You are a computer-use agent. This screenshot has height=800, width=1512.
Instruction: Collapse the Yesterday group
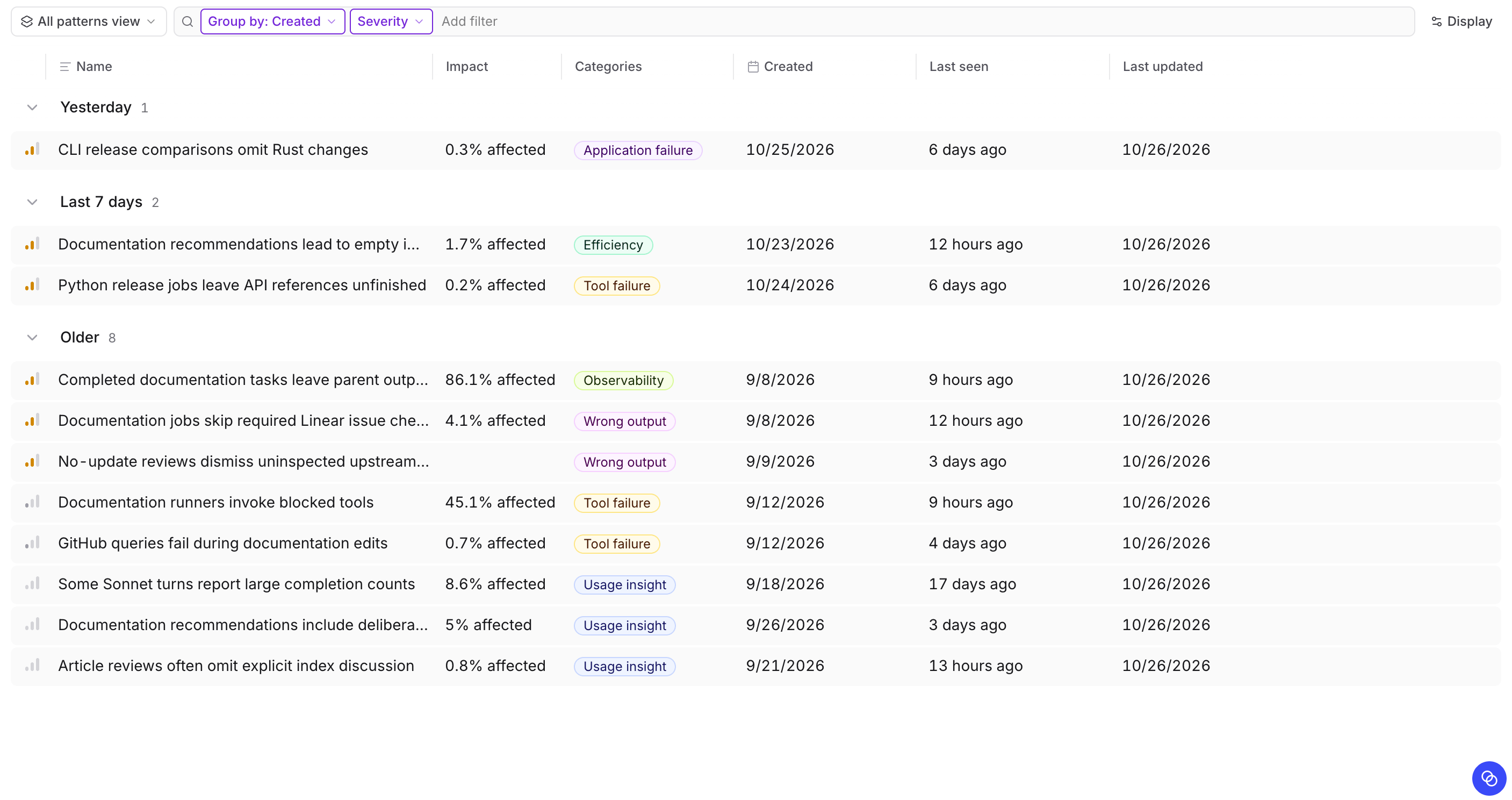(32, 108)
